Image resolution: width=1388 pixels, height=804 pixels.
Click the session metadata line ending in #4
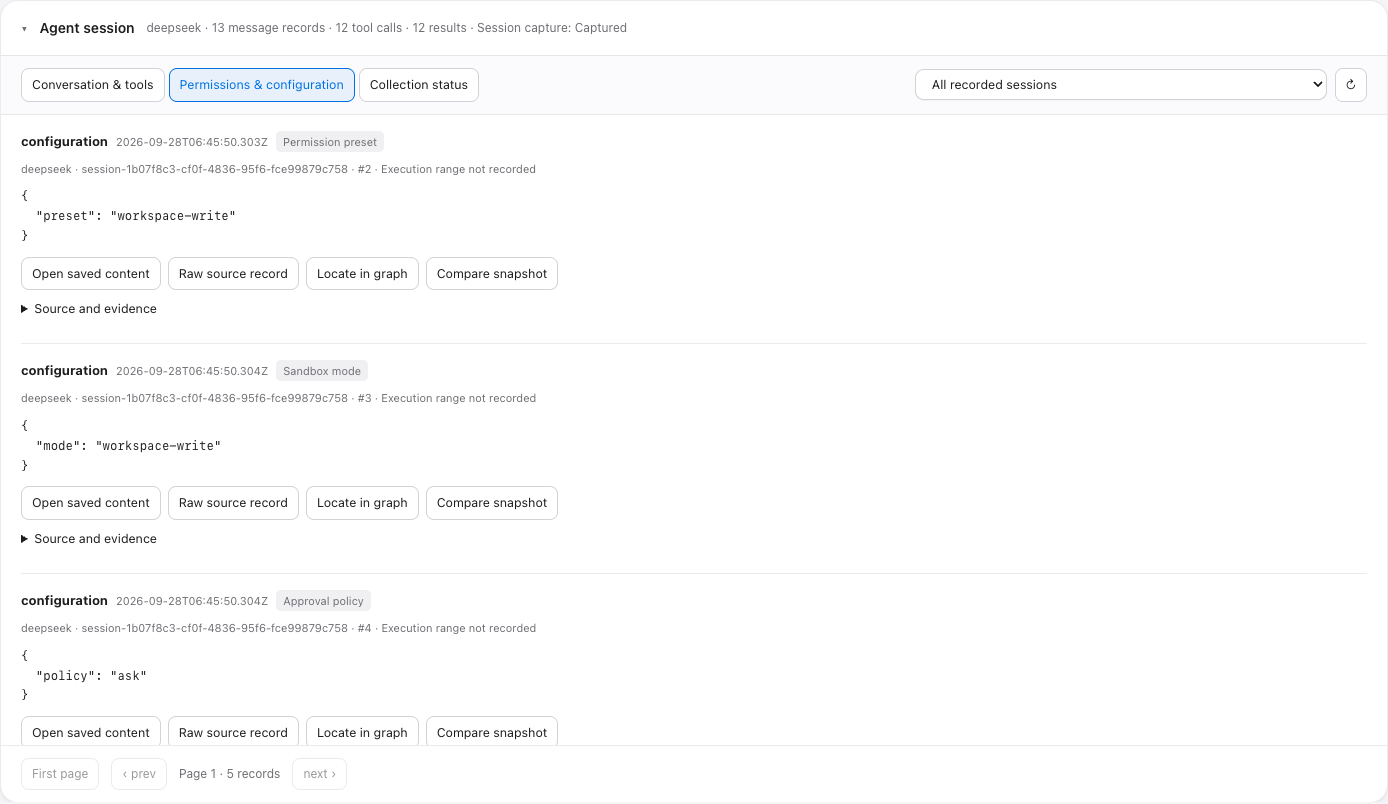pyautogui.click(x=278, y=629)
